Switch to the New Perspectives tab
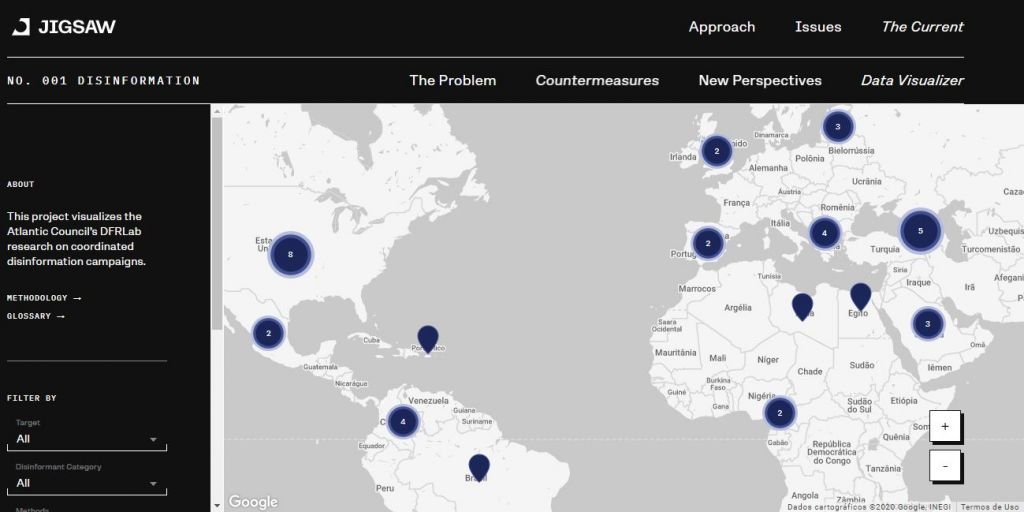Viewport: 1024px width, 512px height. coord(760,80)
